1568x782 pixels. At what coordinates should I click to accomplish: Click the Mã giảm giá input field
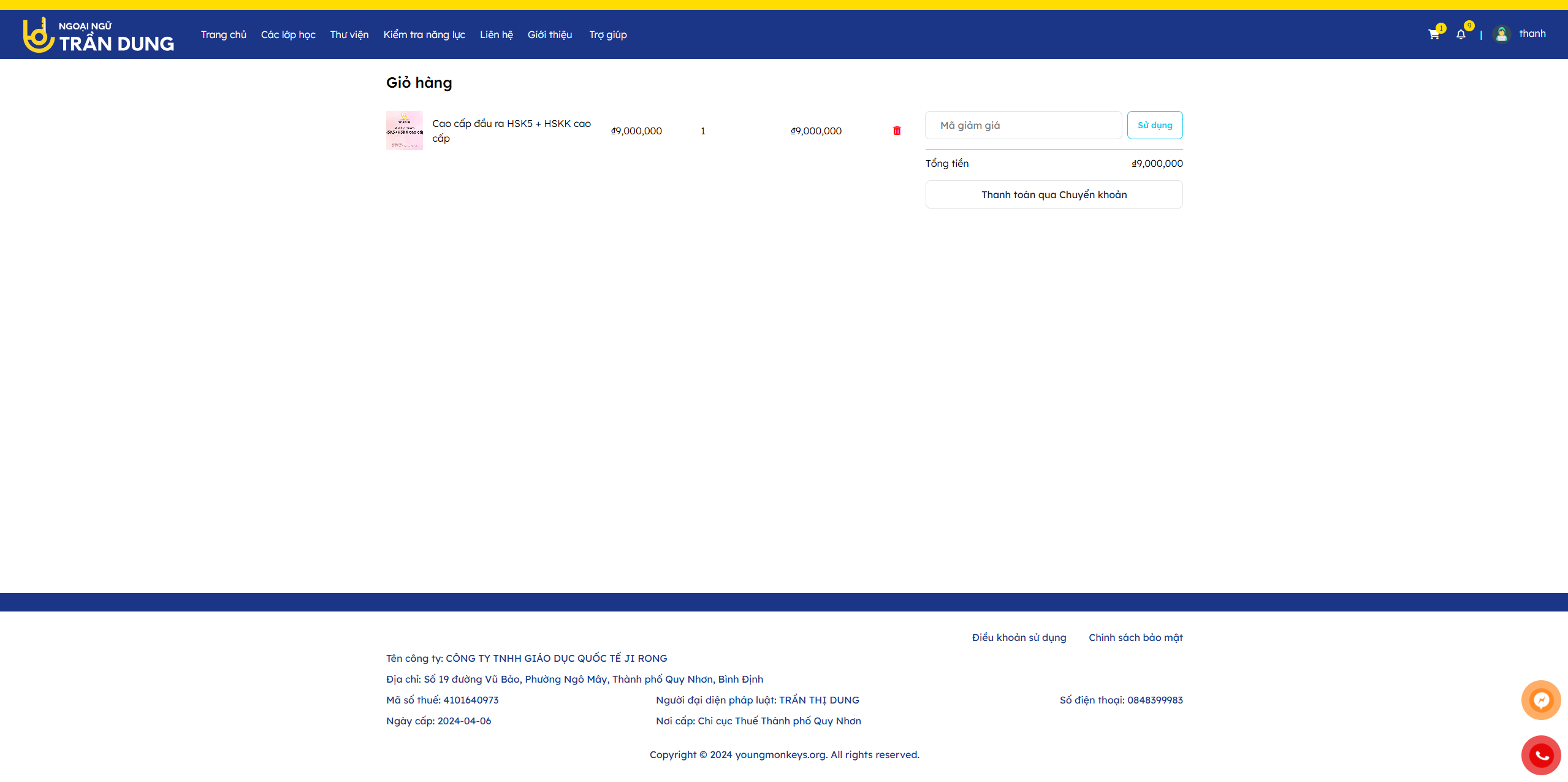1023,125
